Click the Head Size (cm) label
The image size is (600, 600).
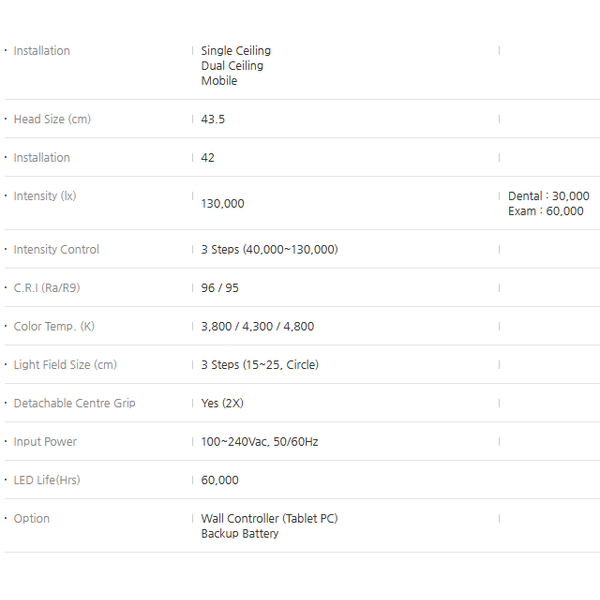click(x=52, y=119)
